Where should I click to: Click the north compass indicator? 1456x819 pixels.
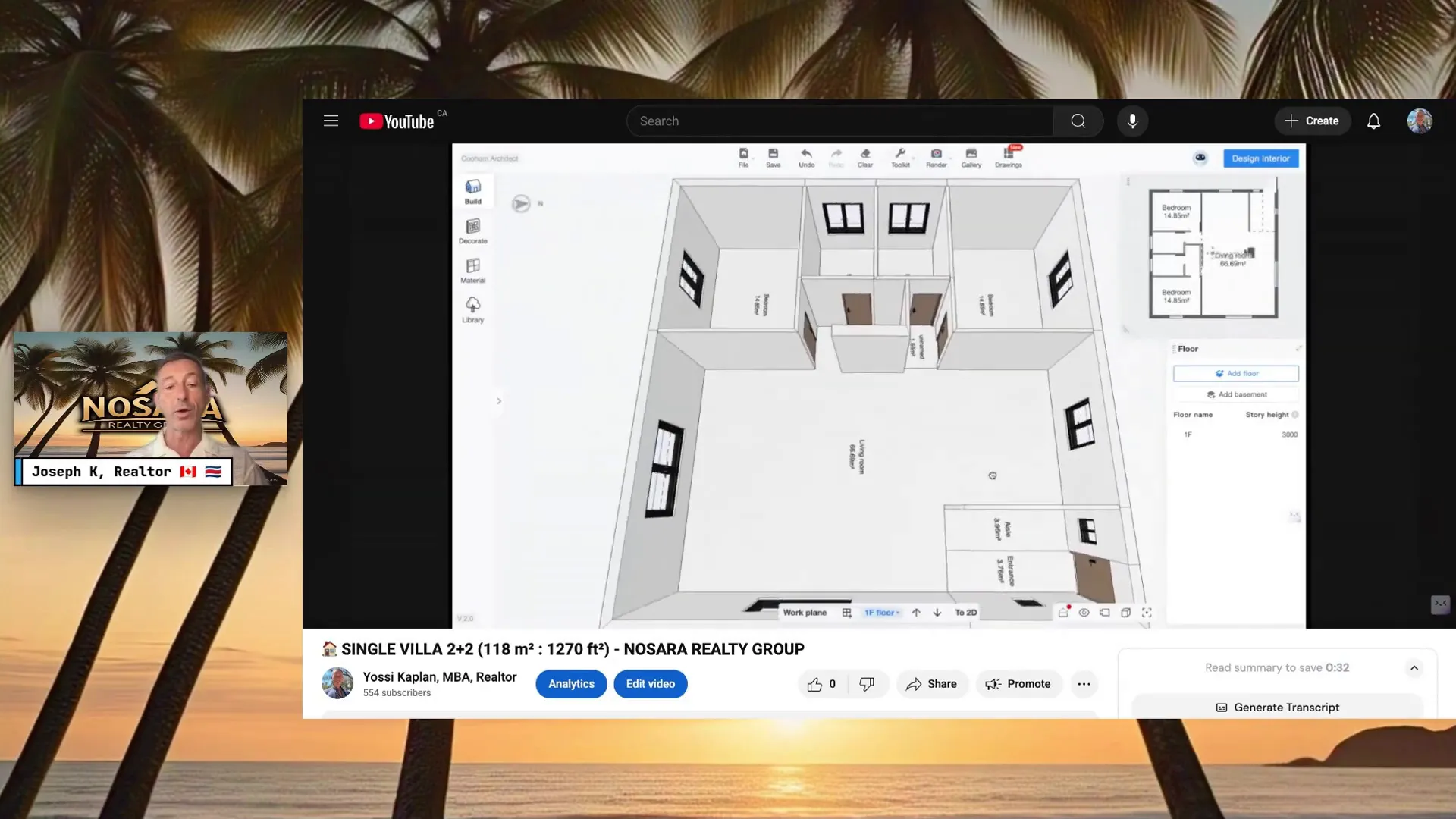(521, 203)
